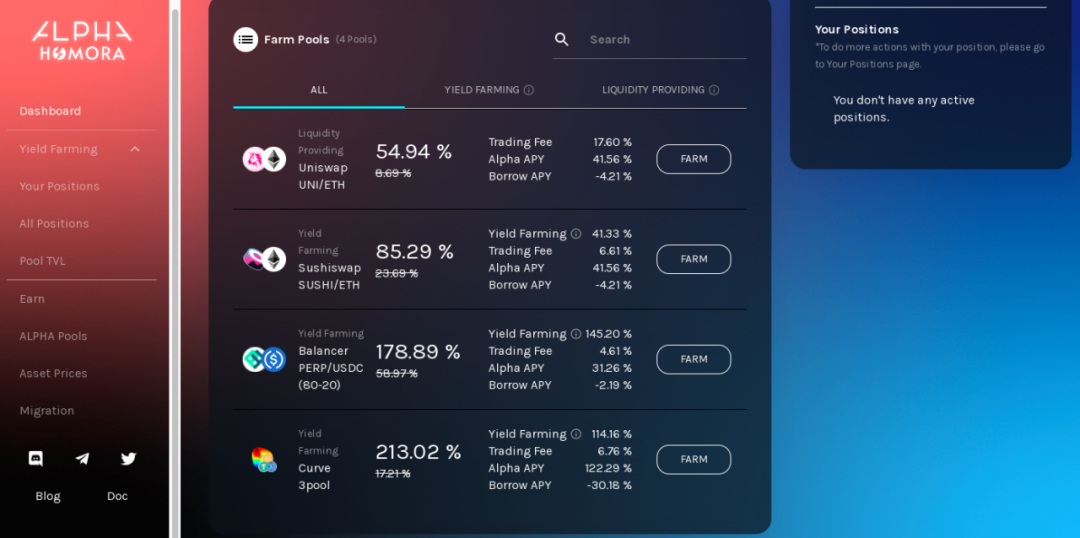Image resolution: width=1080 pixels, height=538 pixels.
Task: Click the 213.02 % APY value
Action: (x=418, y=452)
